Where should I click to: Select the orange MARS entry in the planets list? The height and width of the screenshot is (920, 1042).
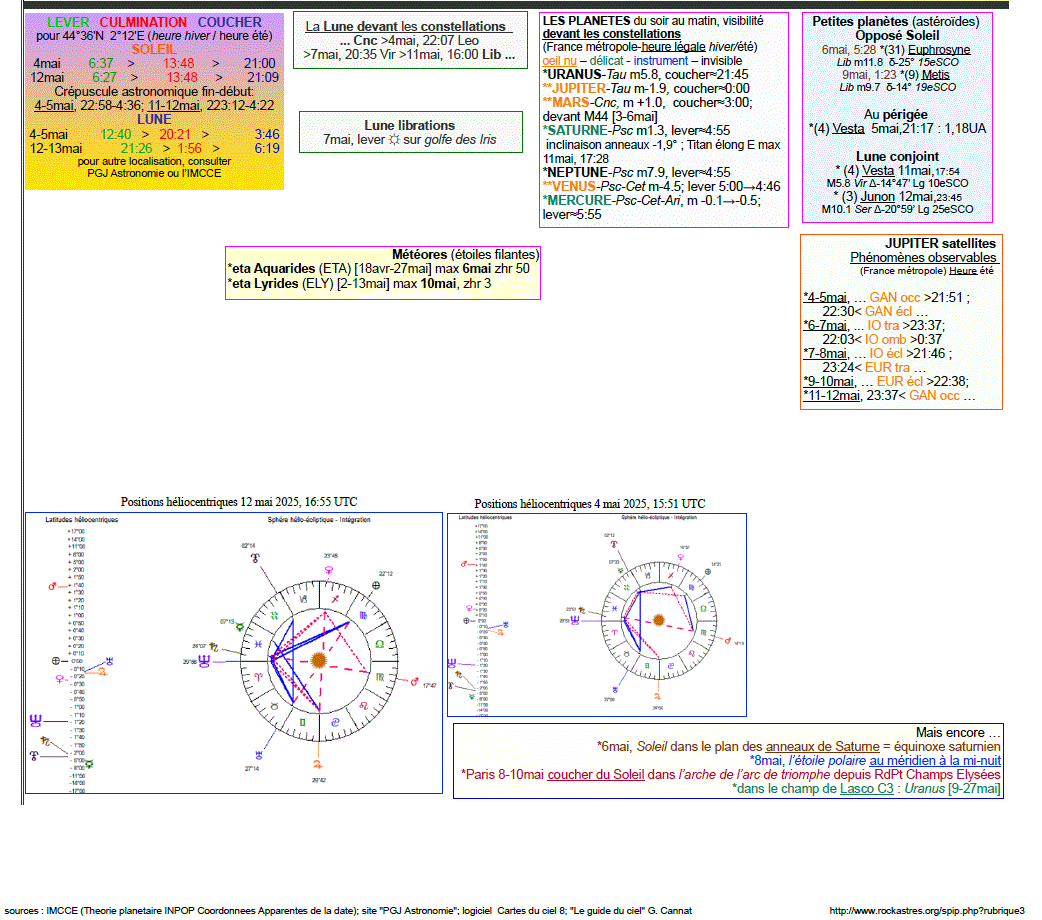coord(647,103)
